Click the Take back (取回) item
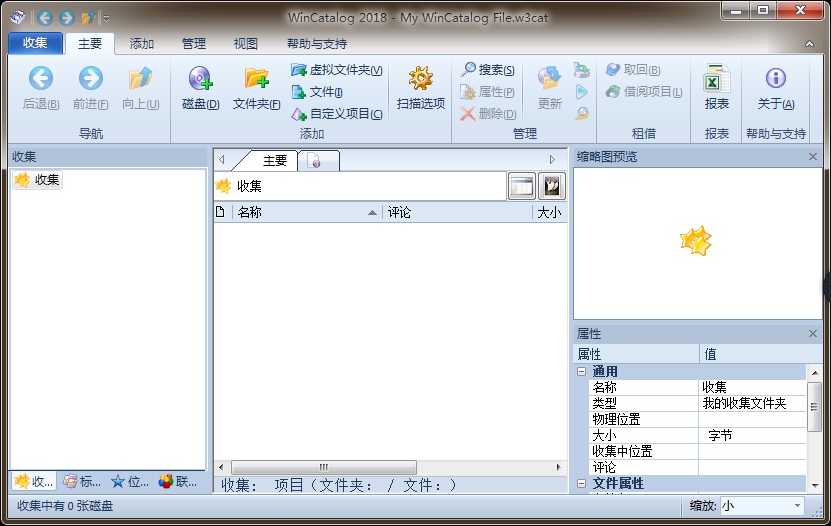The height and width of the screenshot is (526, 831). (x=633, y=70)
